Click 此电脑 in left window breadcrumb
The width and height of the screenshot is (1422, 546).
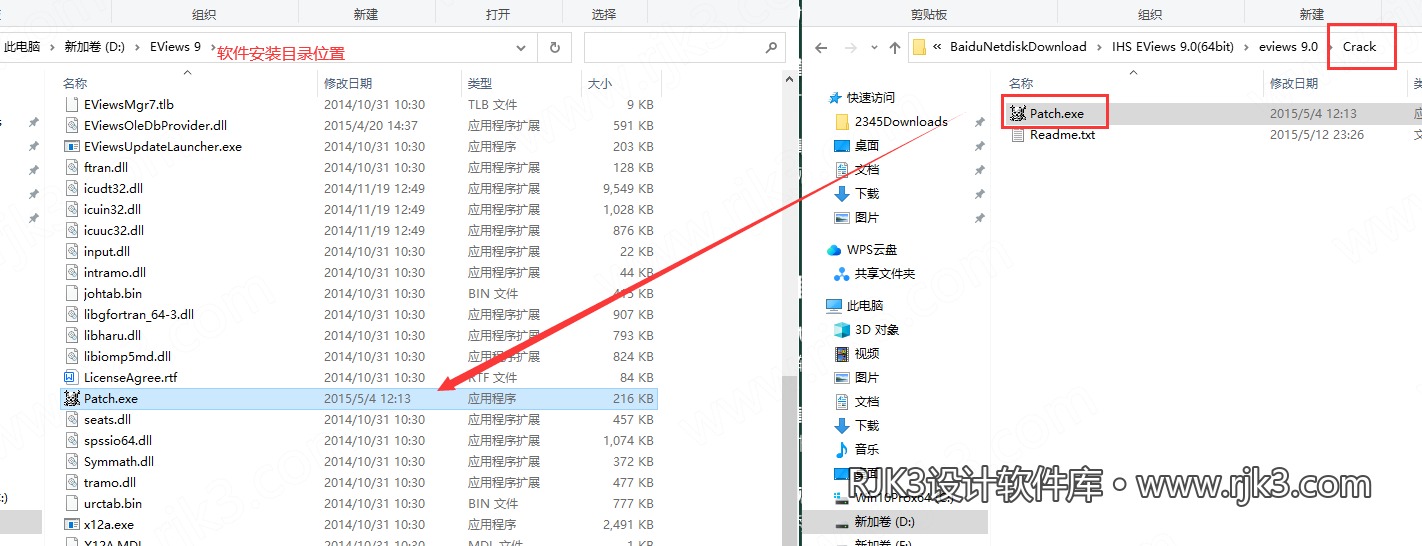23,47
